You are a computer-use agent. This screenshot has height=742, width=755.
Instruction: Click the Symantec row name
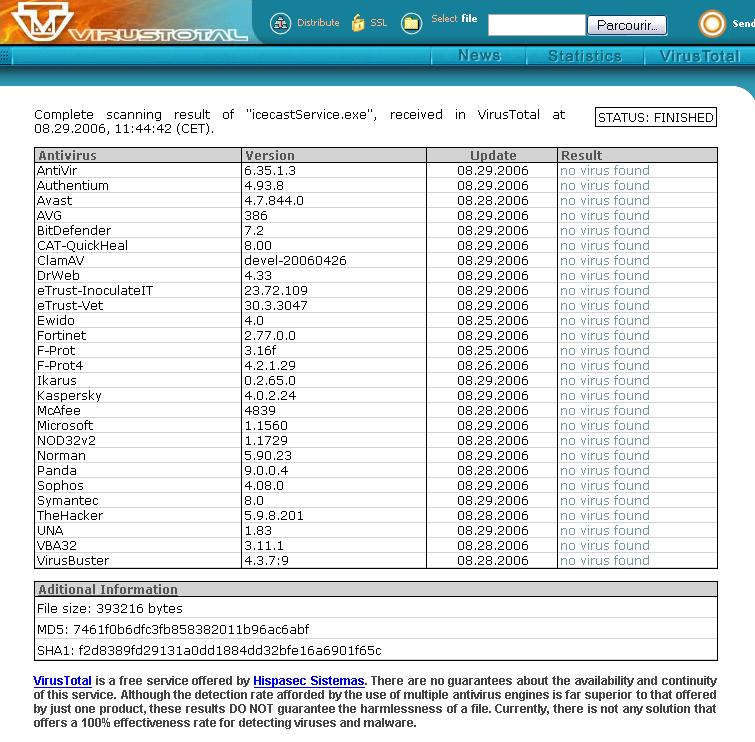pos(67,500)
